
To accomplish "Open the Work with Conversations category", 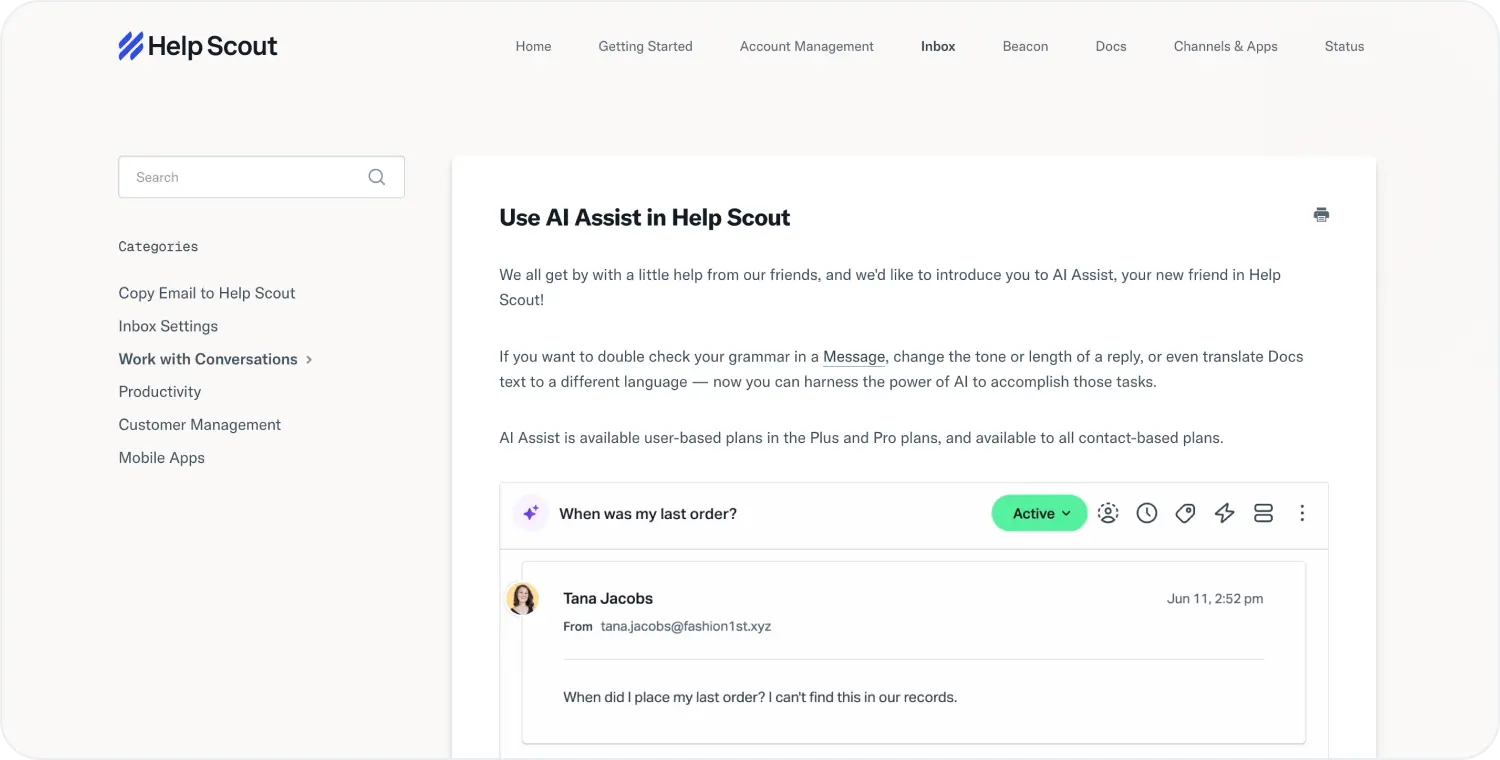I will pos(208,359).
